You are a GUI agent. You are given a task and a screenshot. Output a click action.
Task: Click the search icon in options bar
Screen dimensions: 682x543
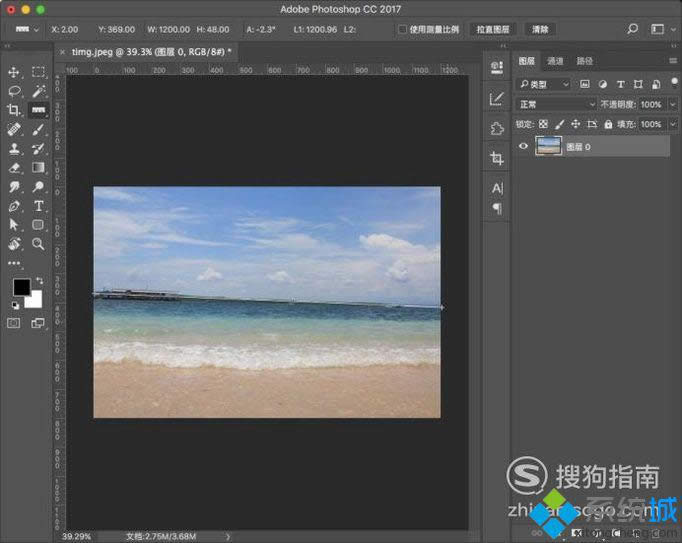[633, 29]
